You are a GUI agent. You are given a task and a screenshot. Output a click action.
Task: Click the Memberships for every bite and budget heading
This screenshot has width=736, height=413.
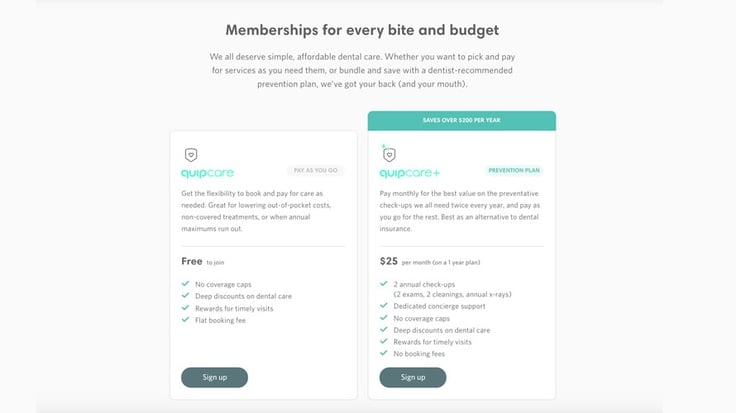coord(362,30)
